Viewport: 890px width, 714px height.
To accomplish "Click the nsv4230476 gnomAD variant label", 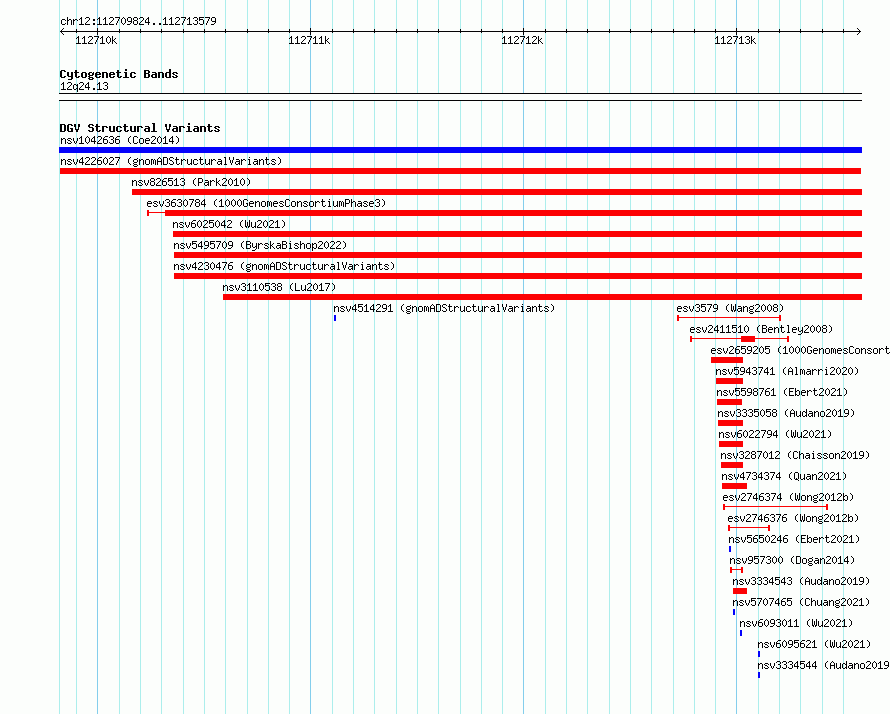I will pyautogui.click(x=284, y=266).
